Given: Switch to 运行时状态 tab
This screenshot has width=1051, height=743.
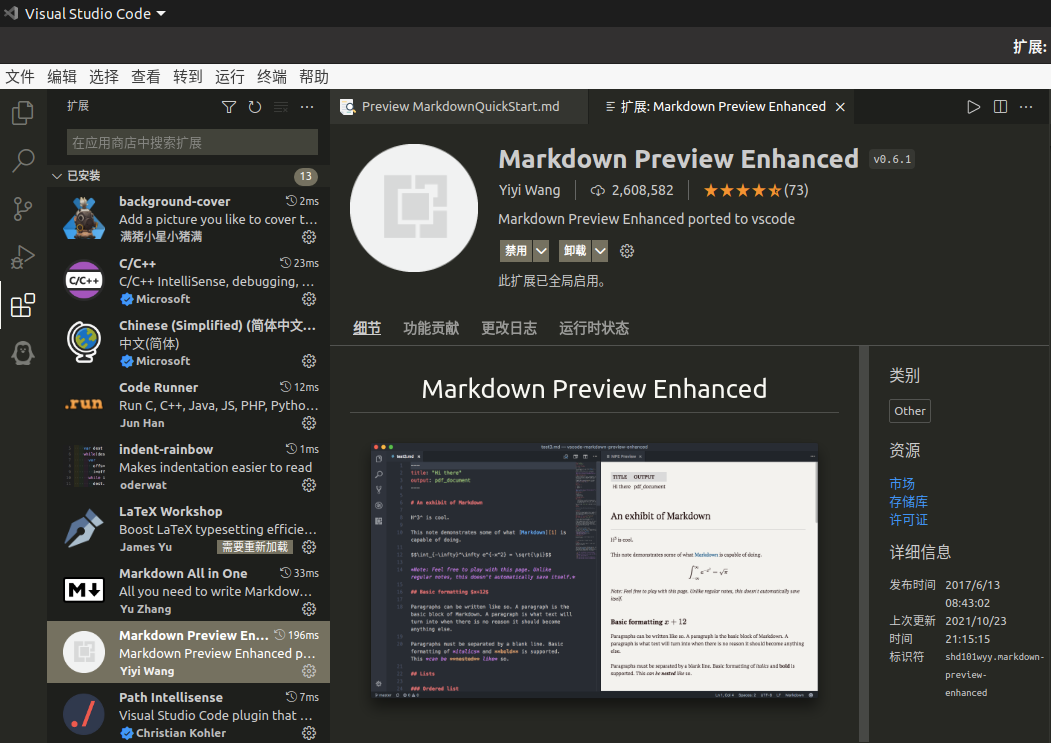Looking at the screenshot, I should [594, 328].
